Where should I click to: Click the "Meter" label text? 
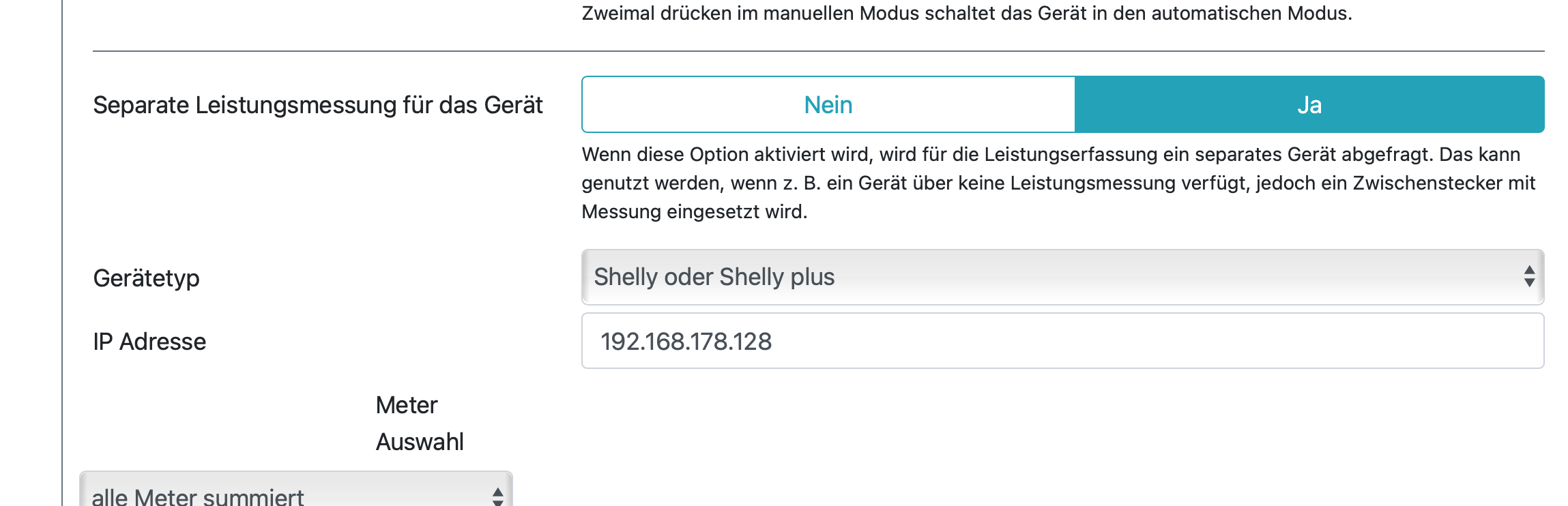coord(407,405)
